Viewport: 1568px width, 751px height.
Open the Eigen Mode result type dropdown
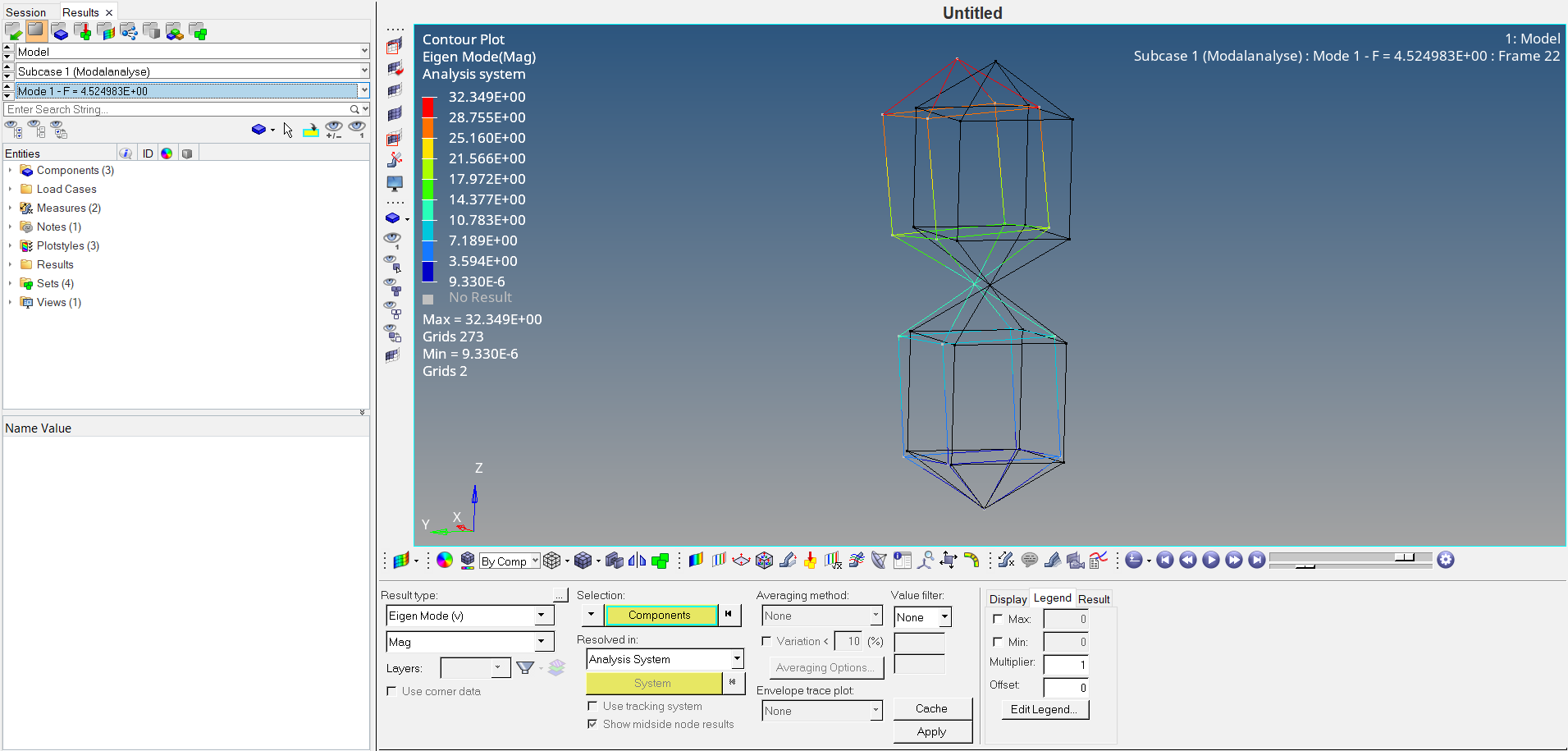tap(540, 615)
